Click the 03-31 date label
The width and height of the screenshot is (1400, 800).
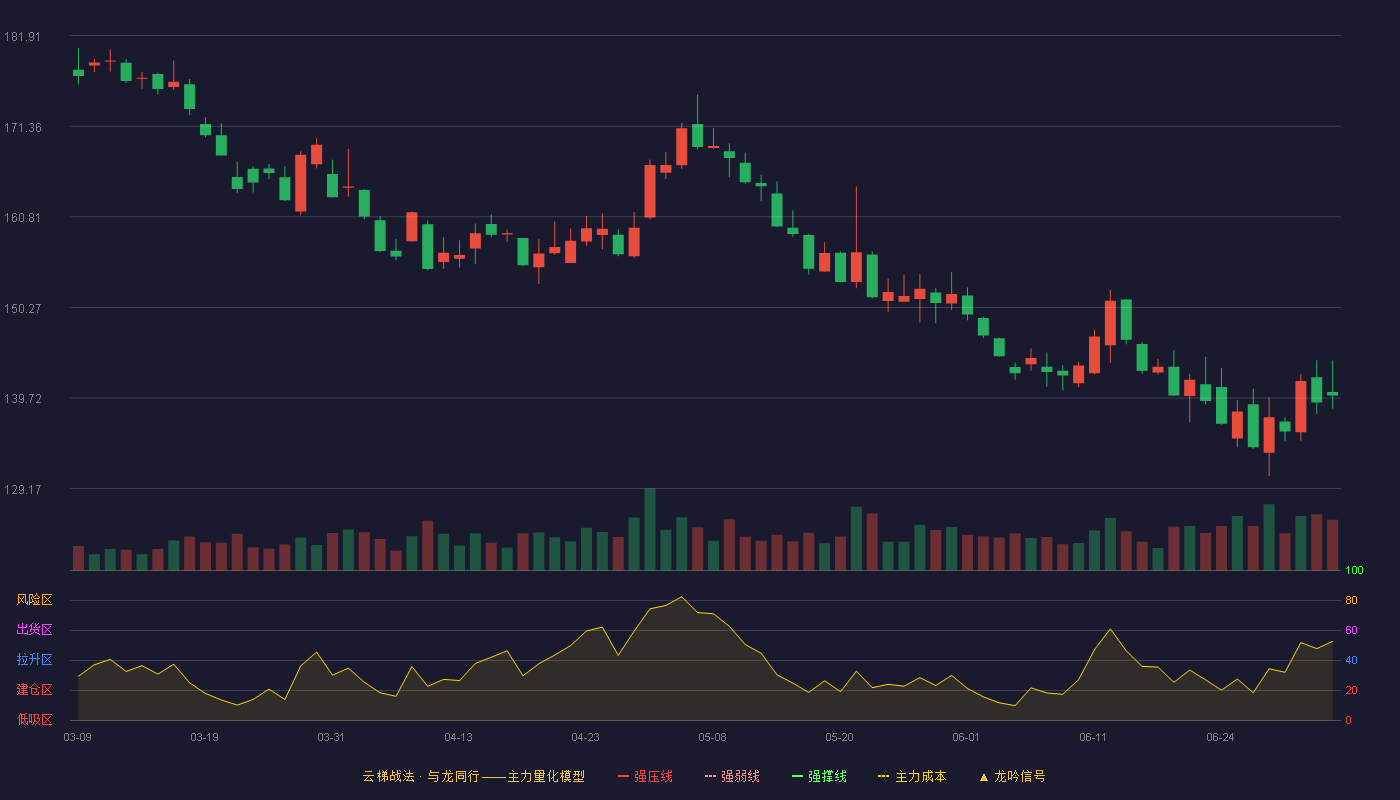pyautogui.click(x=331, y=737)
